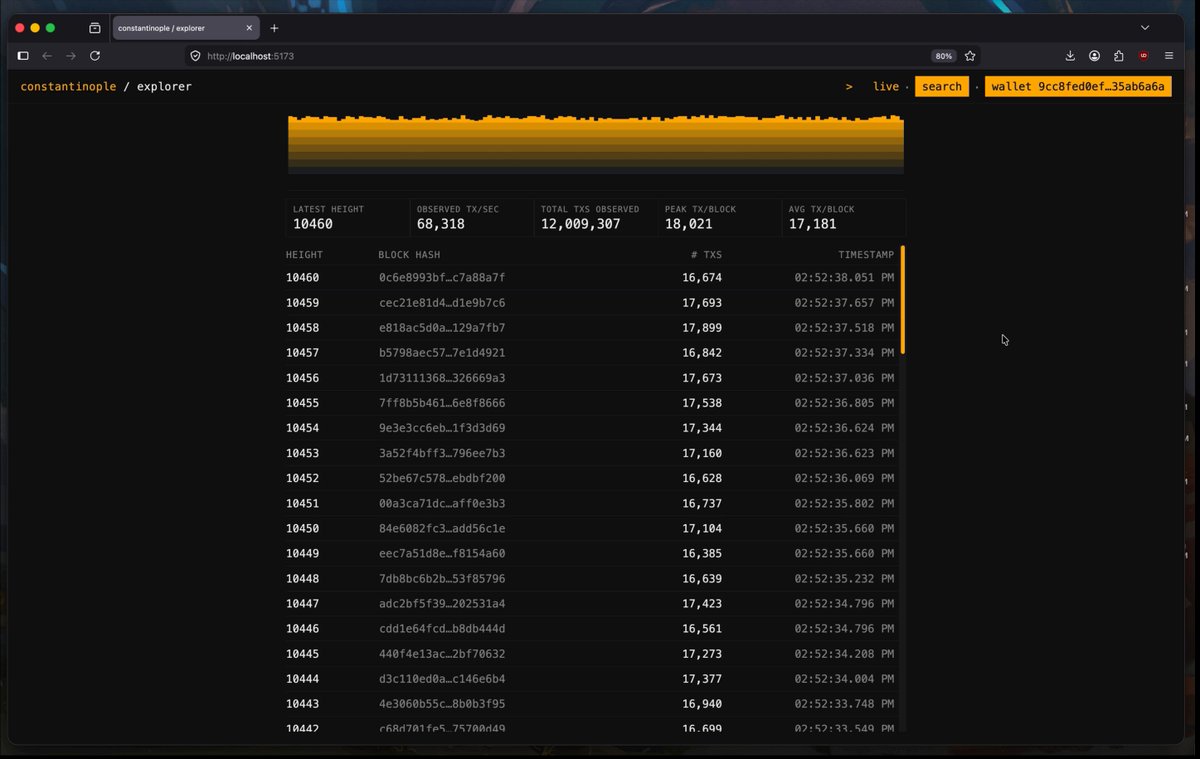This screenshot has width=1200, height=759.
Task: Click timestamp 02:52:35.232 PM
Action: 845,578
